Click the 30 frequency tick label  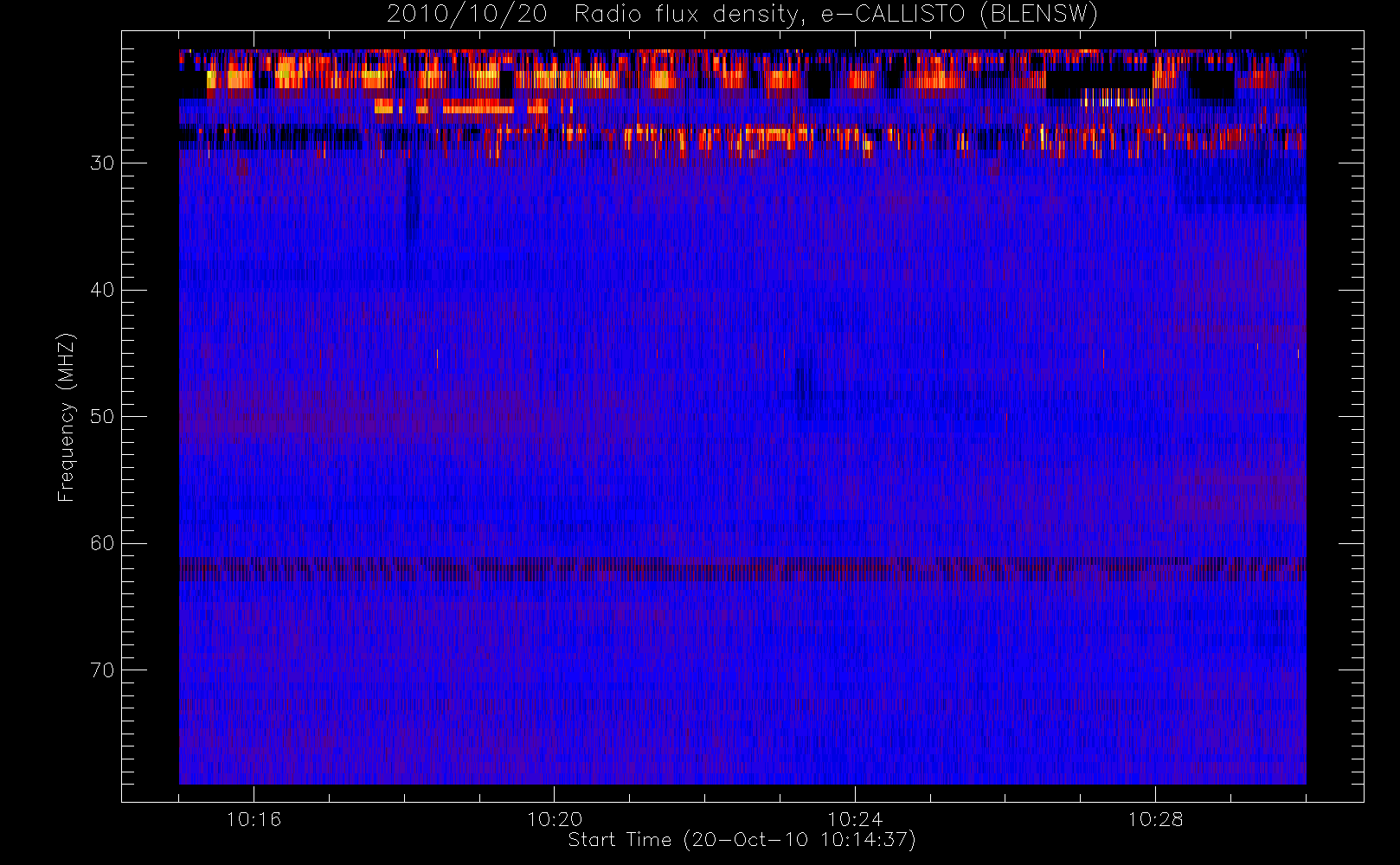(102, 163)
